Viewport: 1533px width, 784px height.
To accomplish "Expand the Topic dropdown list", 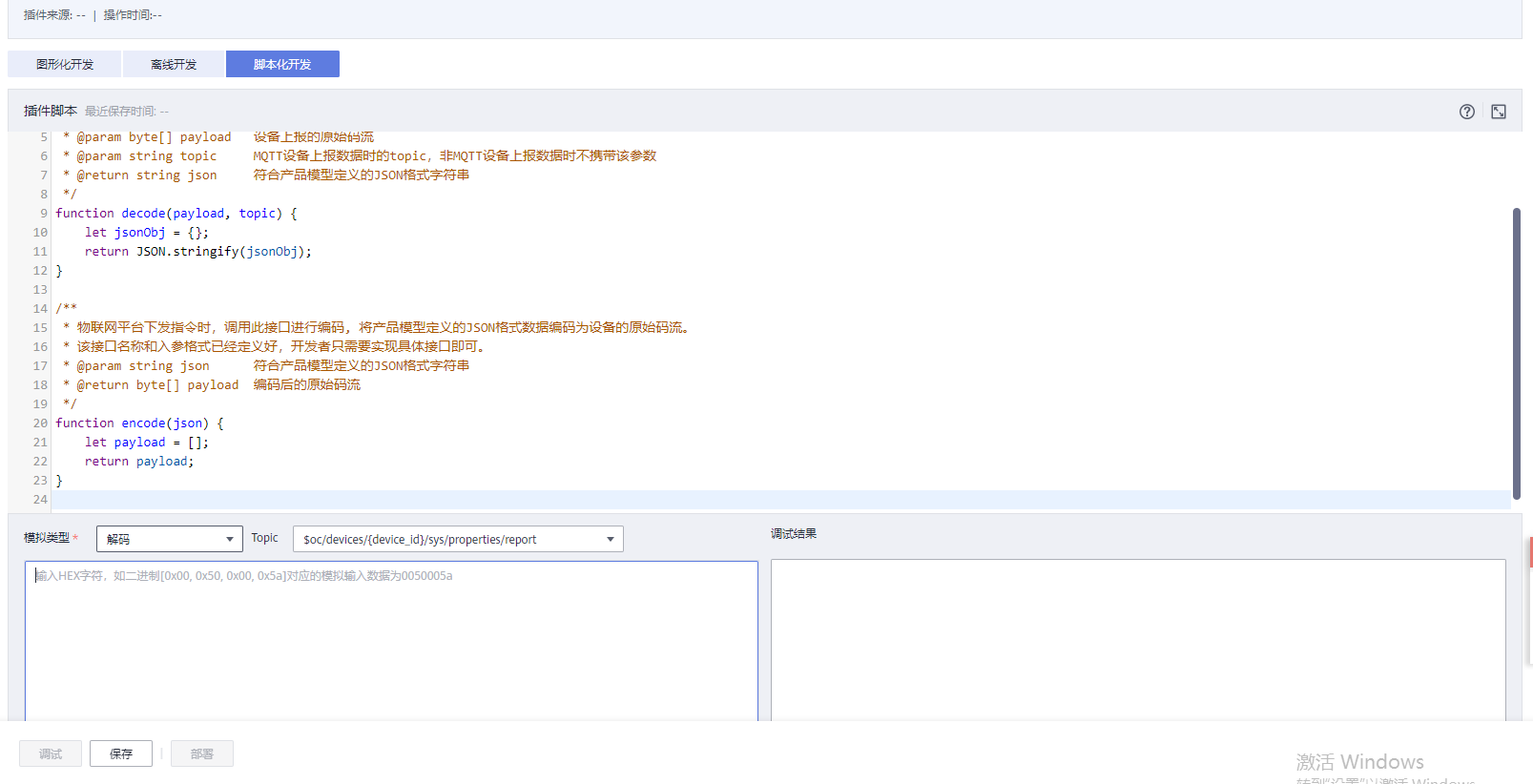I will pyautogui.click(x=458, y=539).
